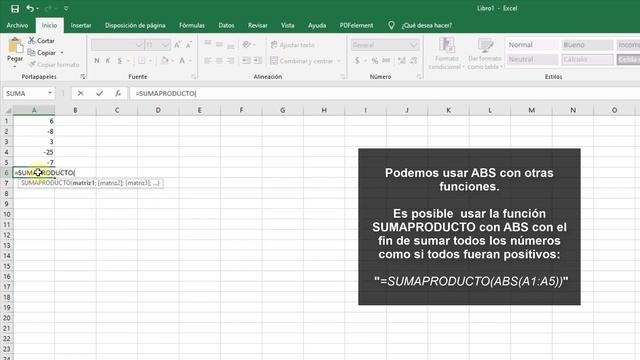This screenshot has height=360, width=640.
Task: Click Cortar in the clipboard group
Action: point(41,41)
